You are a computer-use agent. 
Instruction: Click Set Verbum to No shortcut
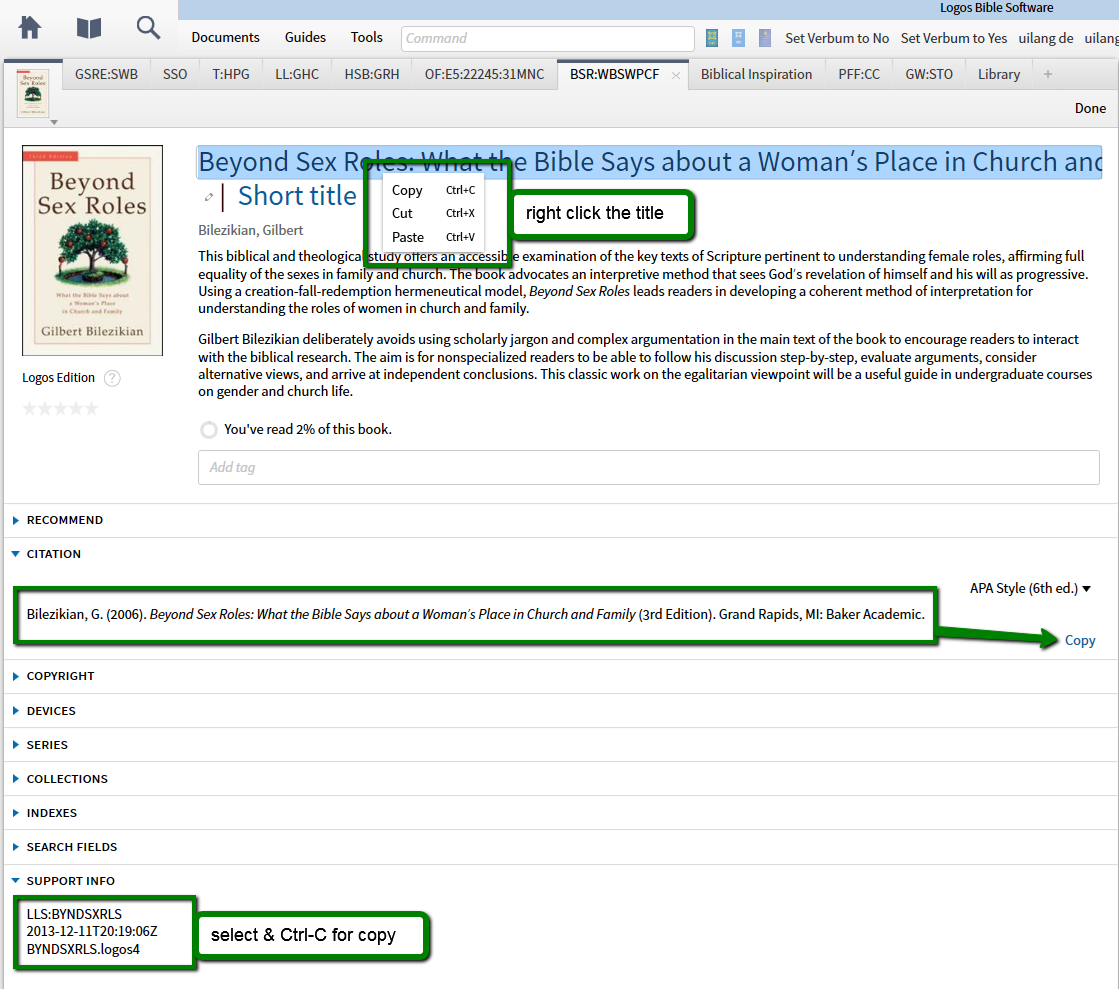point(837,38)
